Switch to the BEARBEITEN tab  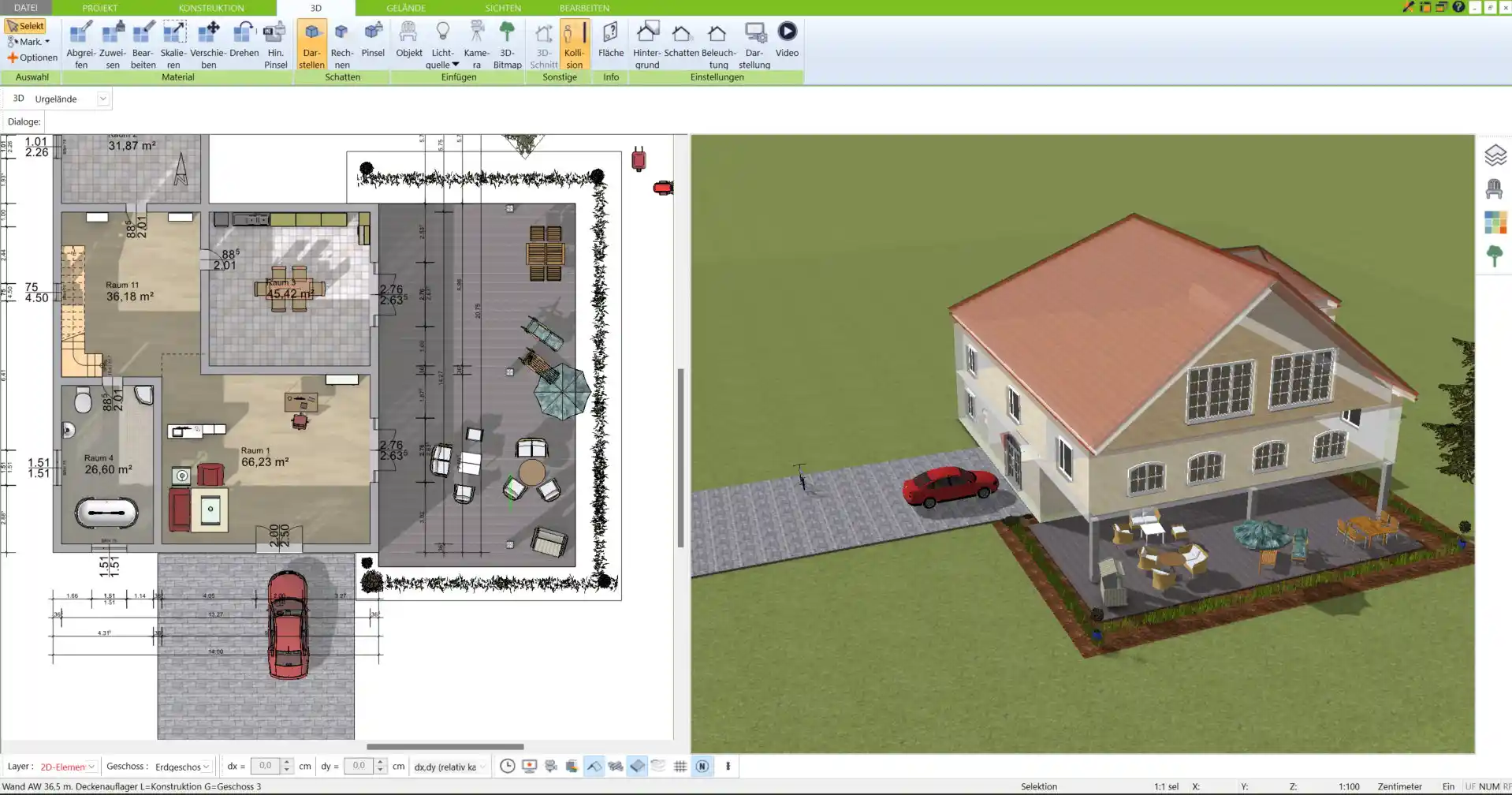584,8
